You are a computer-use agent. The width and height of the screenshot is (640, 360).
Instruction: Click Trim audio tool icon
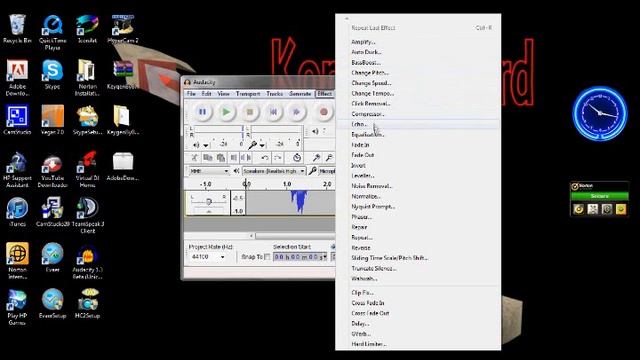pyautogui.click(x=234, y=158)
